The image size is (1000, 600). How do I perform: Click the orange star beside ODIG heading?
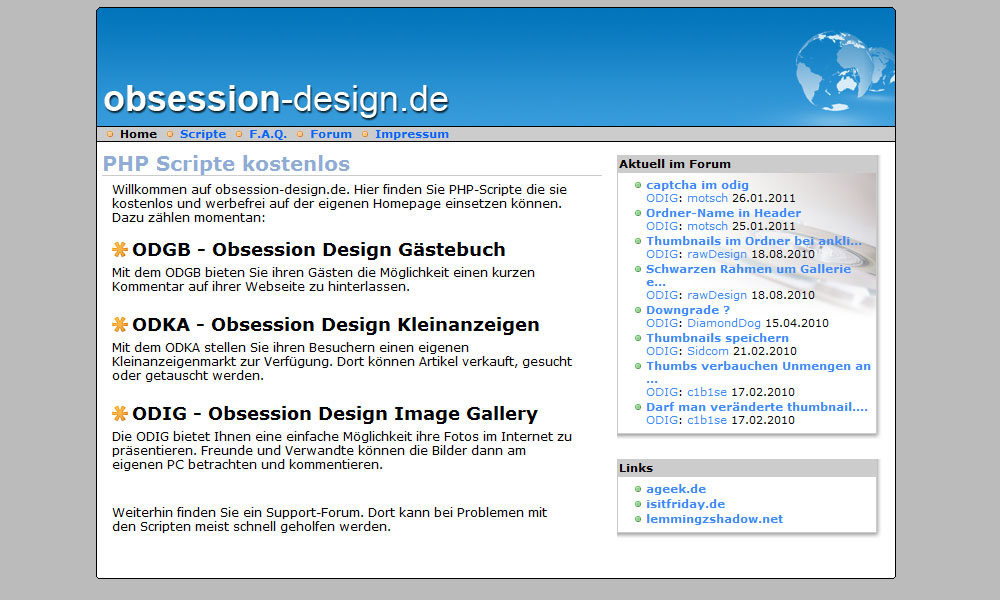click(x=120, y=413)
